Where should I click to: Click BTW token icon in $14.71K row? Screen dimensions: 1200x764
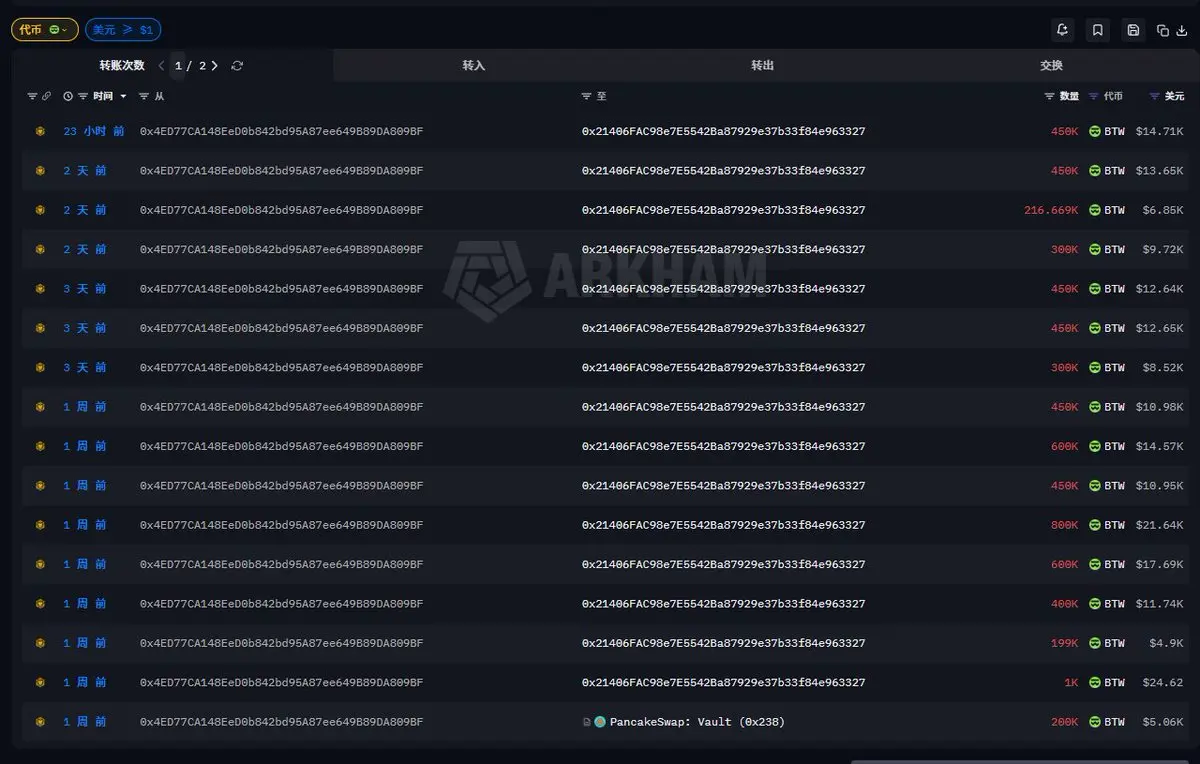click(x=1095, y=131)
